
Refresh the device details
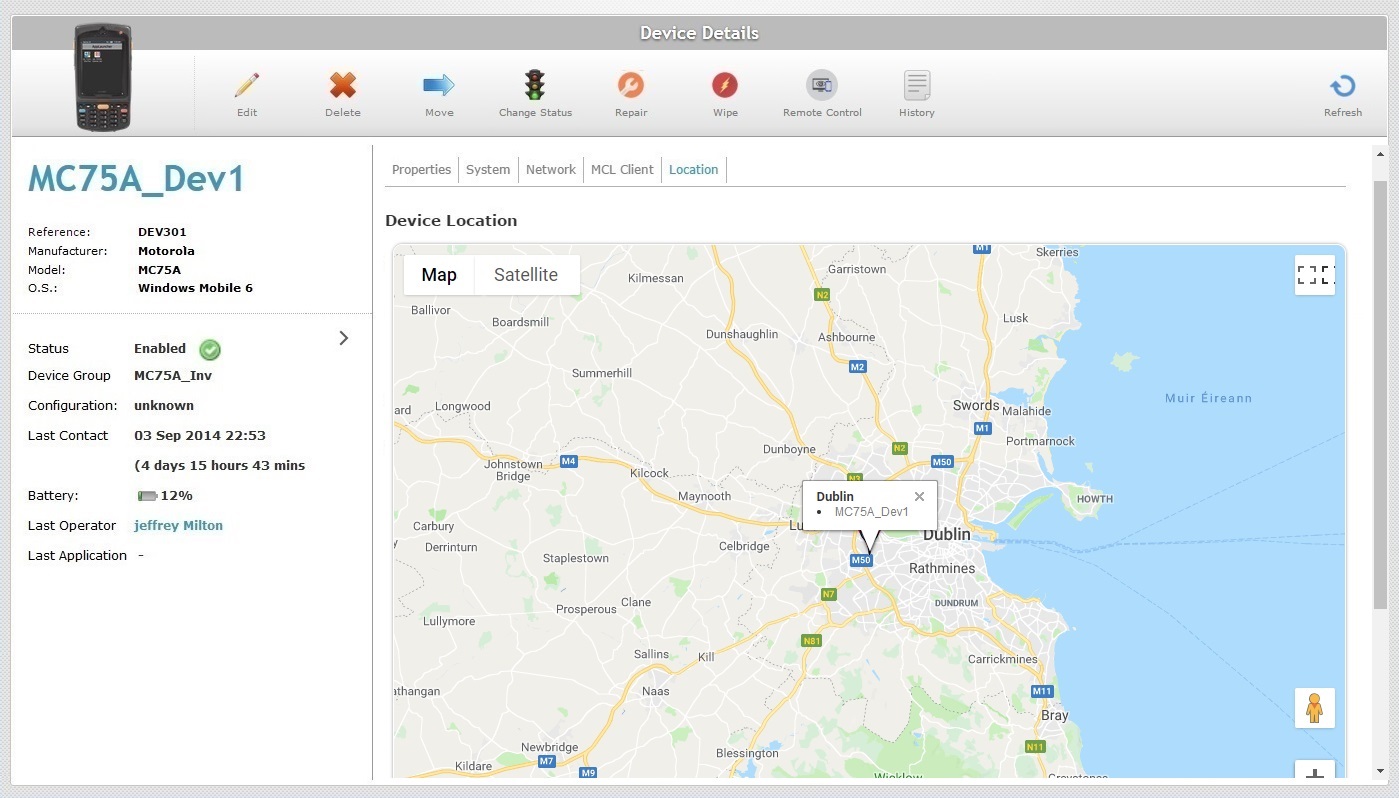coord(1342,87)
